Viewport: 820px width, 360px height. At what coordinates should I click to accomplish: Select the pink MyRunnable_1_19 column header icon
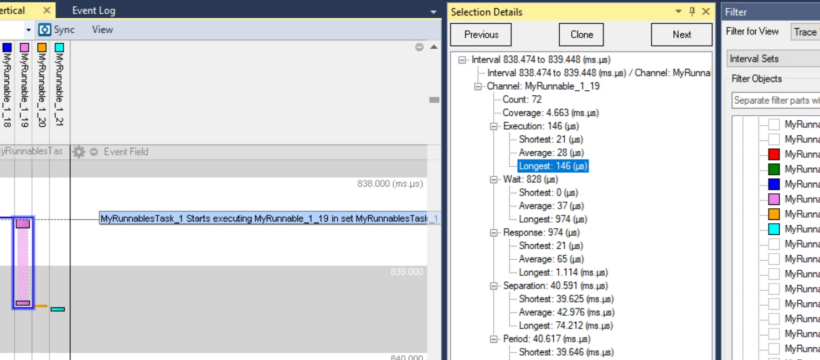coord(24,48)
